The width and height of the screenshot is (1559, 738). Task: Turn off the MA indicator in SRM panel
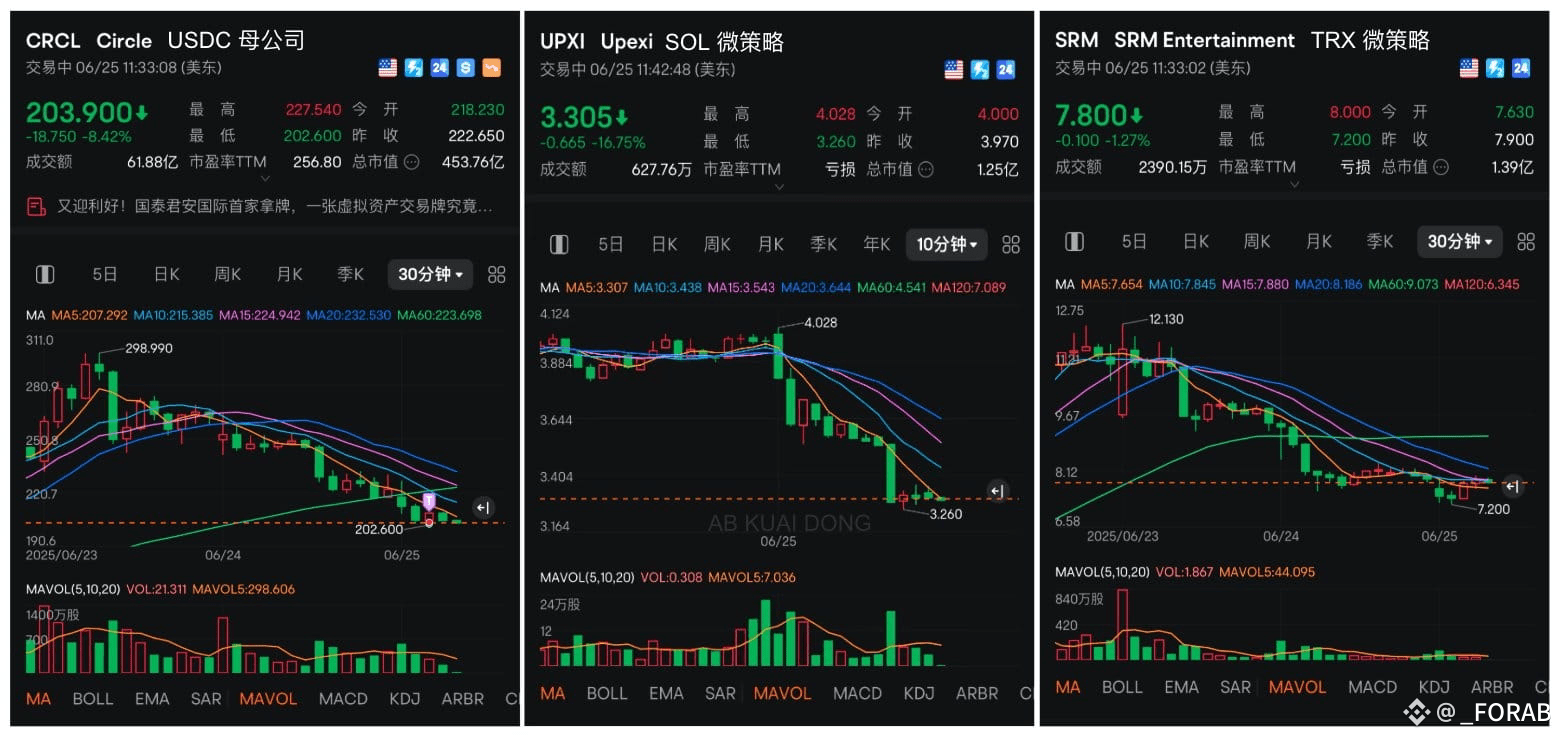[1068, 687]
